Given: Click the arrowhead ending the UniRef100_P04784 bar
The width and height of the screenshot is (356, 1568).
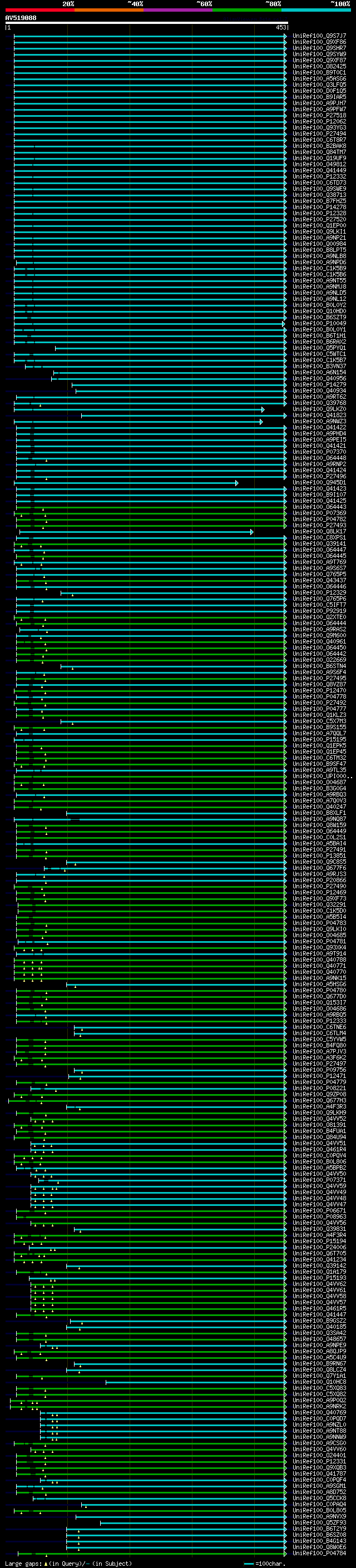Looking at the screenshot, I should [x=285, y=1553].
